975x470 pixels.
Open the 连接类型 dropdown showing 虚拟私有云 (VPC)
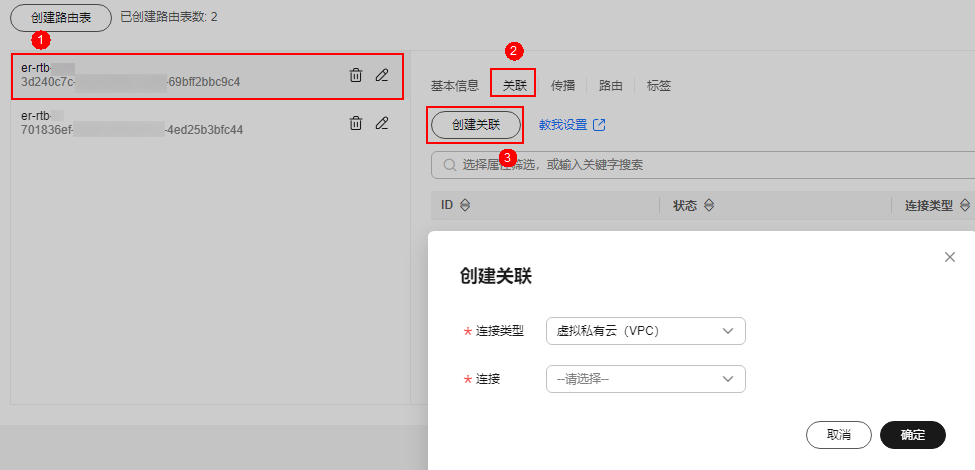[x=645, y=331]
